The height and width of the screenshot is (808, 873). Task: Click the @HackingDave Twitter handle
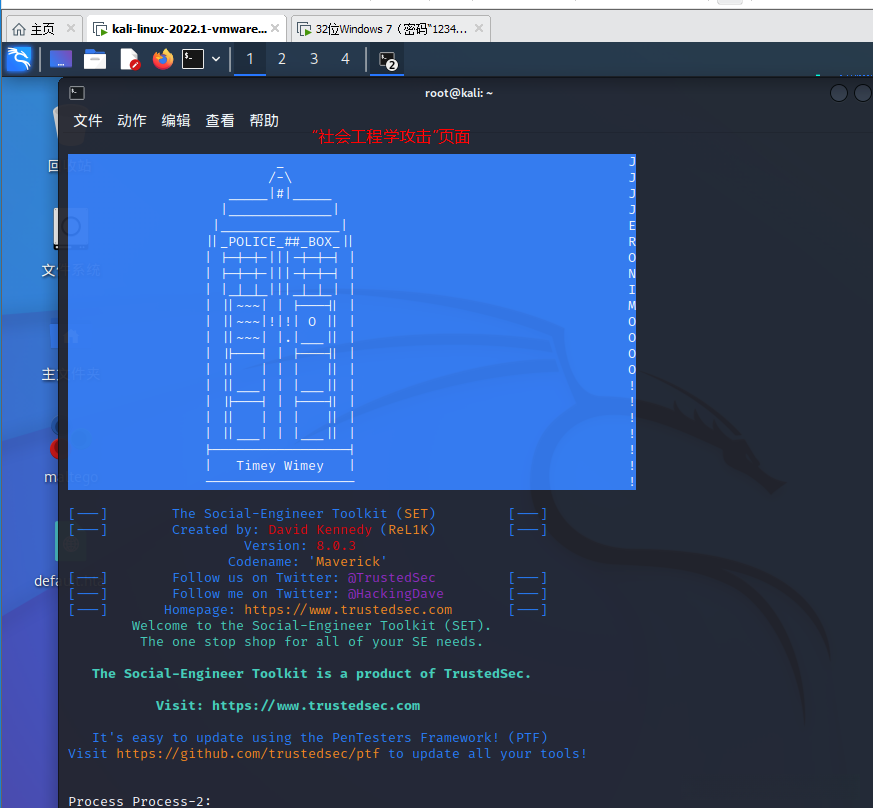(395, 594)
